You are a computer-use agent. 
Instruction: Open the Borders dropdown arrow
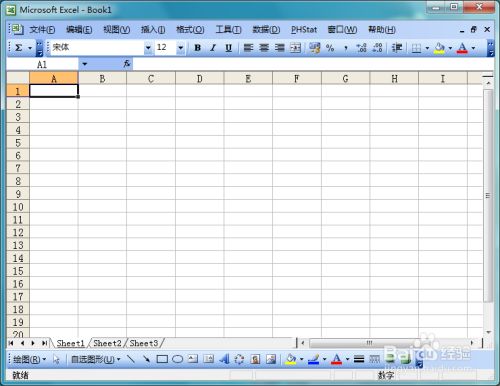427,48
